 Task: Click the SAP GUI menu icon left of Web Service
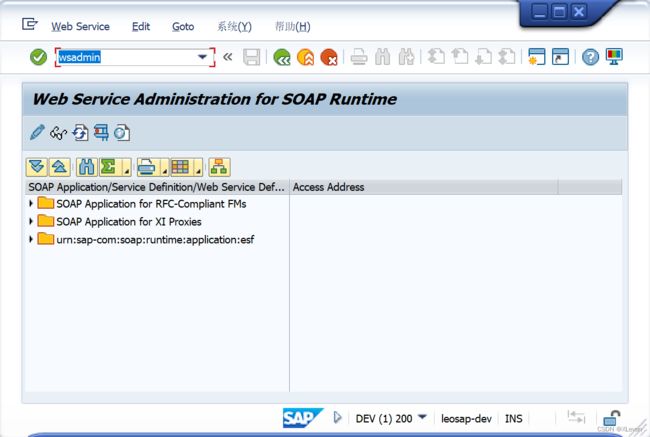(x=29, y=24)
